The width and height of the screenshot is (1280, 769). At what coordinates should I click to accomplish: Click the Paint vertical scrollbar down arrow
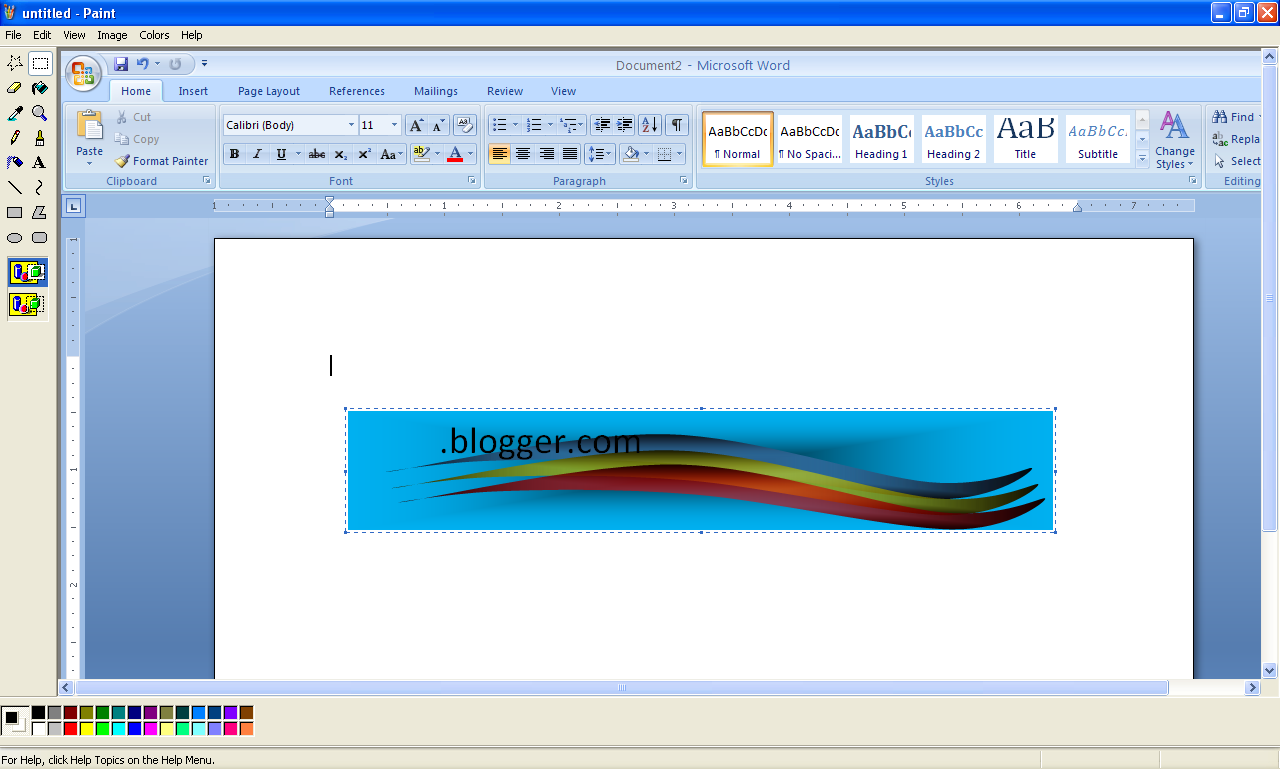click(1270, 671)
